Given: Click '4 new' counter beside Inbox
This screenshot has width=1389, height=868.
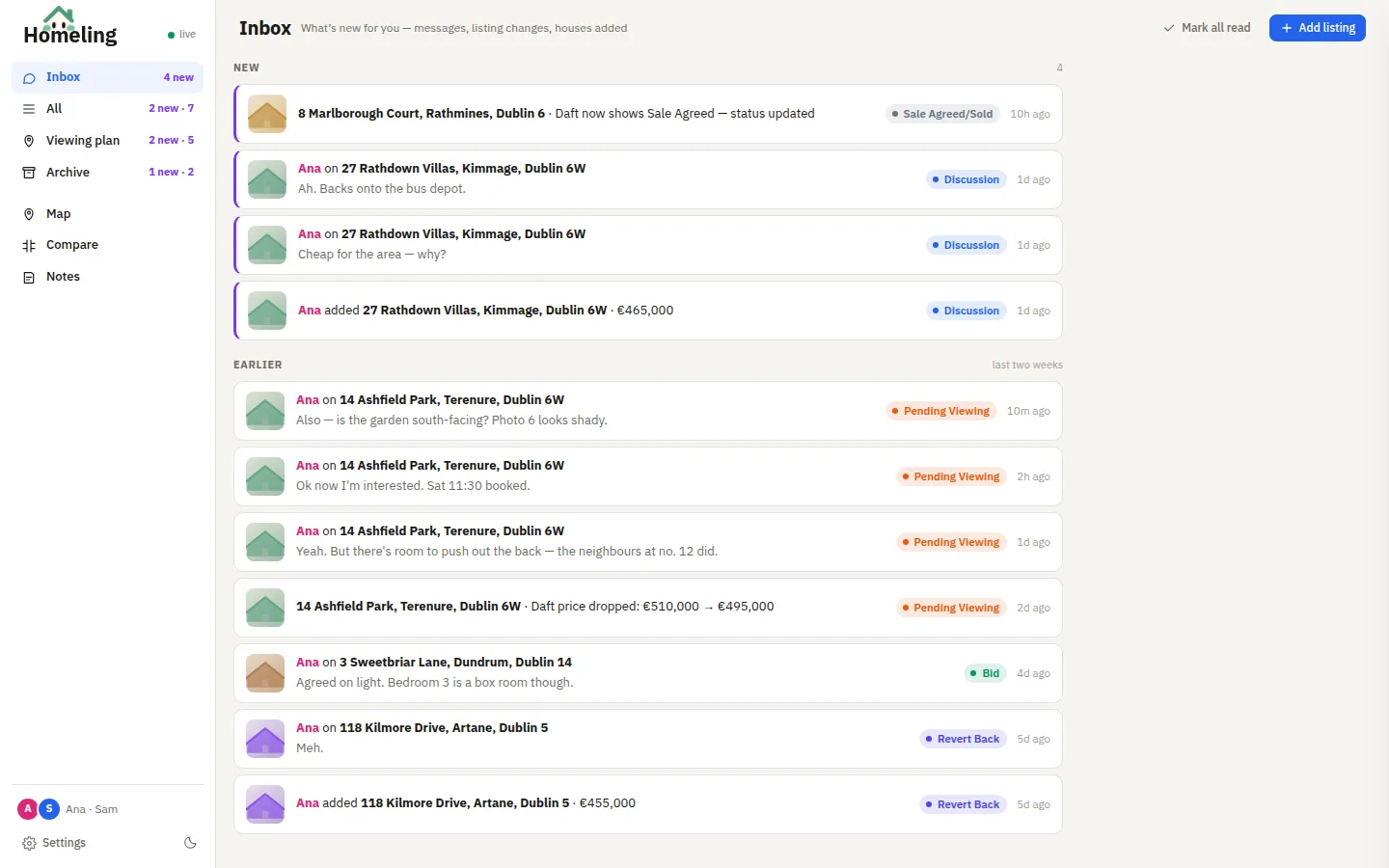Looking at the screenshot, I should point(178,77).
